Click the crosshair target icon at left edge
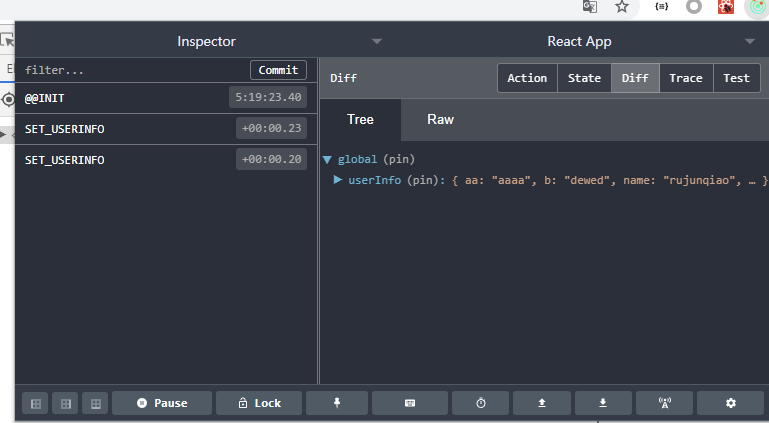This screenshot has height=423, width=769. pyautogui.click(x=8, y=100)
